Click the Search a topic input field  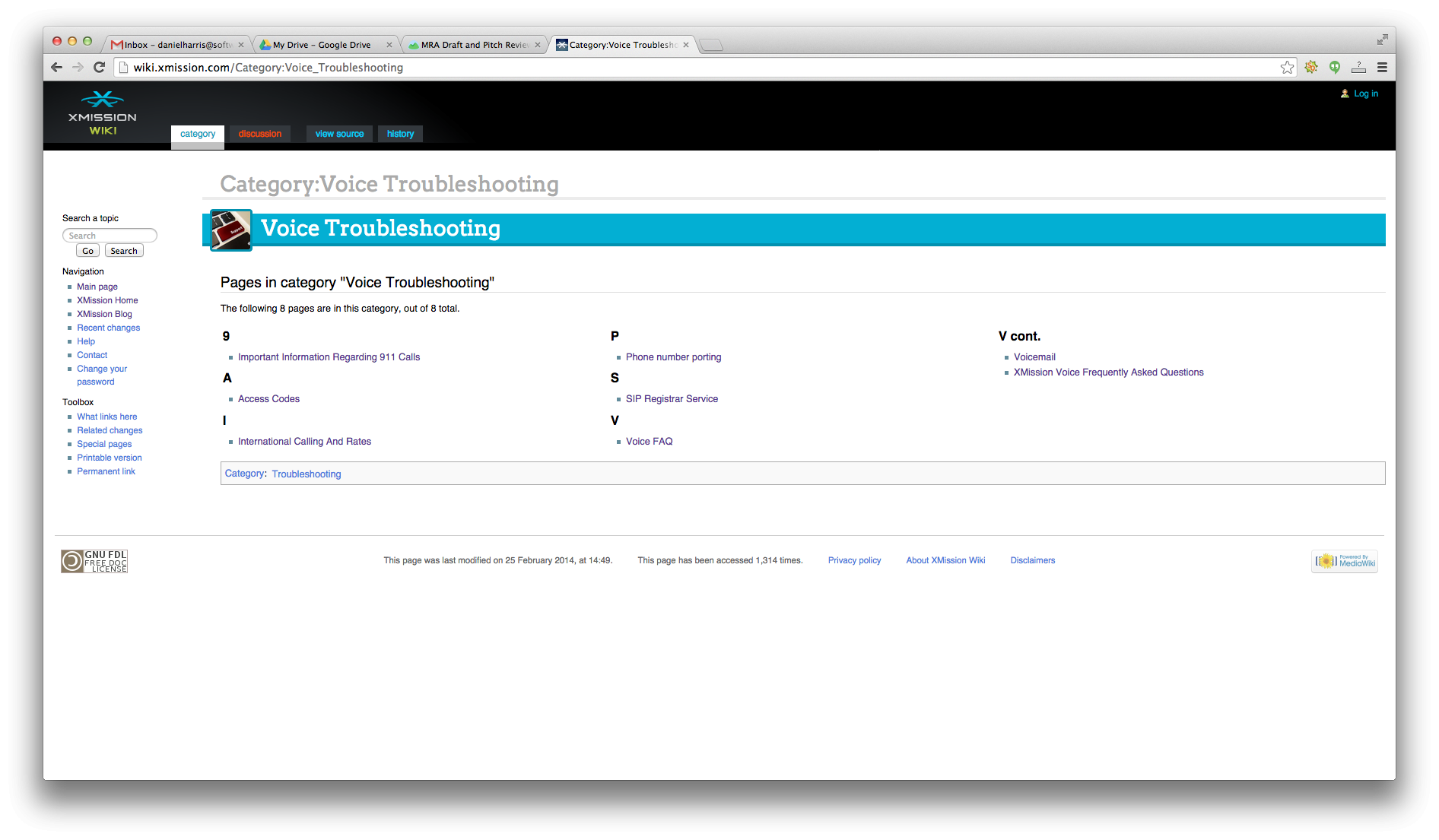(110, 236)
